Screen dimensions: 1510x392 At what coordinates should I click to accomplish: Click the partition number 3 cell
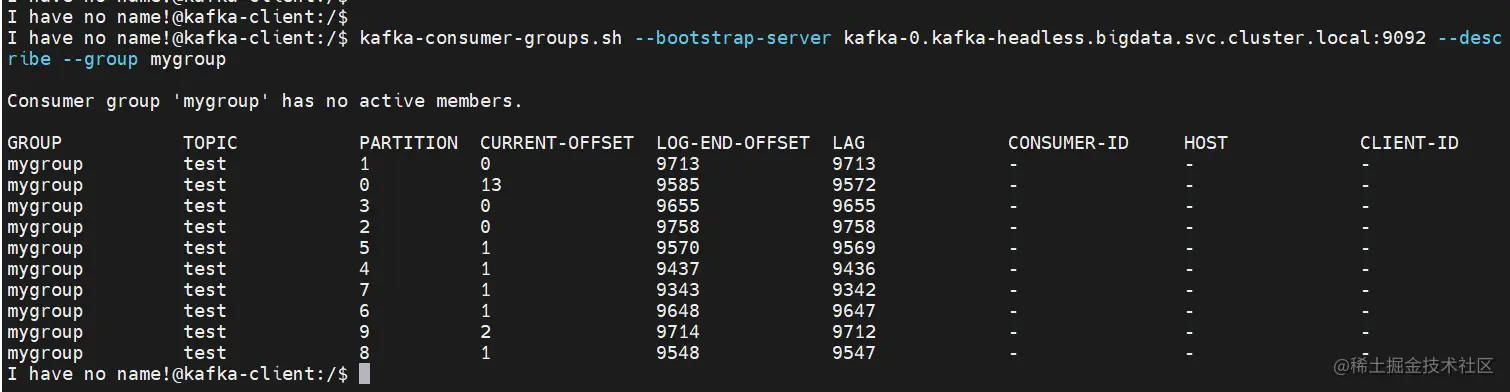(x=364, y=206)
